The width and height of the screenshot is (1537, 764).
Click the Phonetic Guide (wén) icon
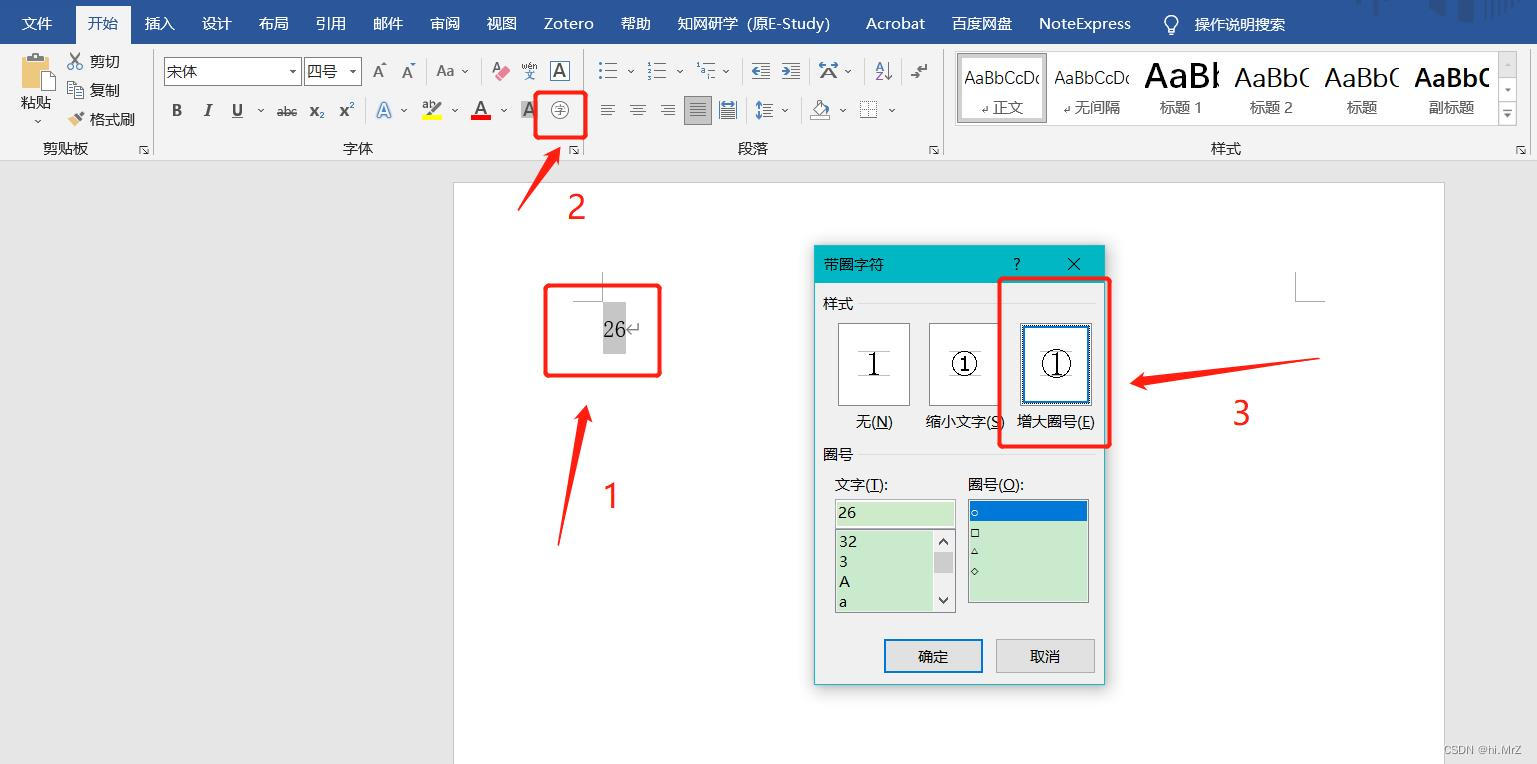(x=530, y=71)
